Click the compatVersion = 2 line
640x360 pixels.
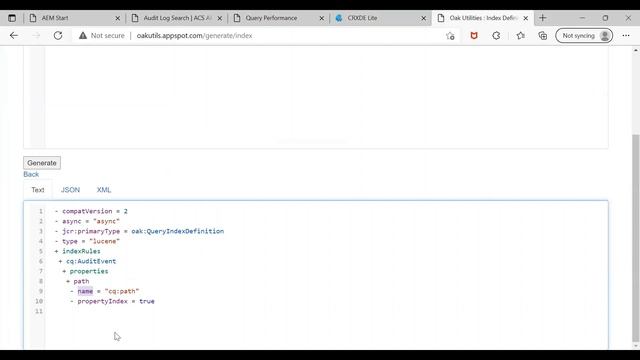pyautogui.click(x=91, y=211)
